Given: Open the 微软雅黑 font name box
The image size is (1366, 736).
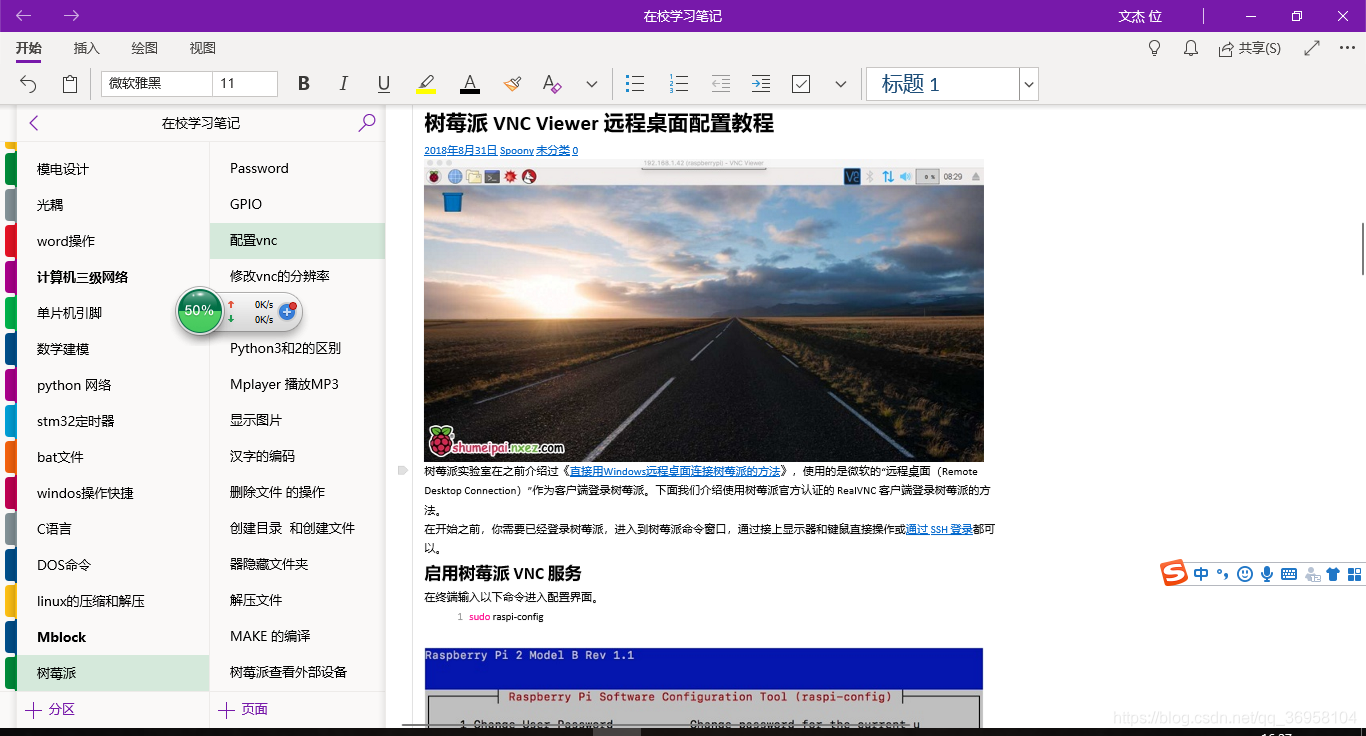Looking at the screenshot, I should pyautogui.click(x=157, y=84).
